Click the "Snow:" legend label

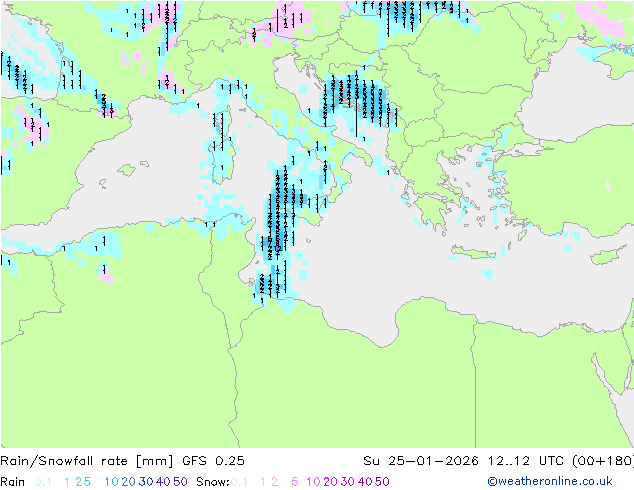point(213,482)
